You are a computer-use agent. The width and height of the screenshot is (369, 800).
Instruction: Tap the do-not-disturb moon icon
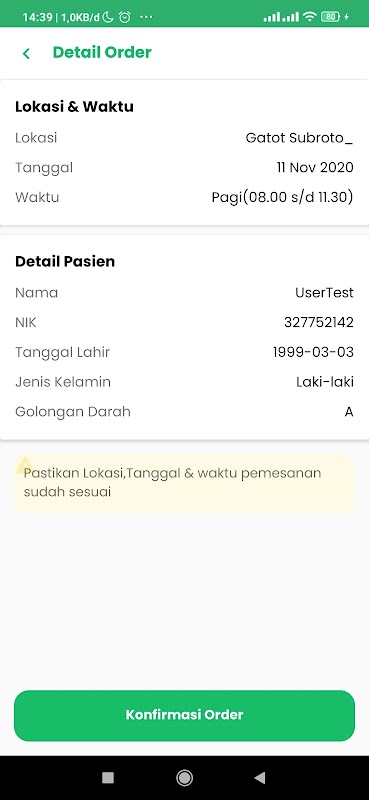coord(108,17)
